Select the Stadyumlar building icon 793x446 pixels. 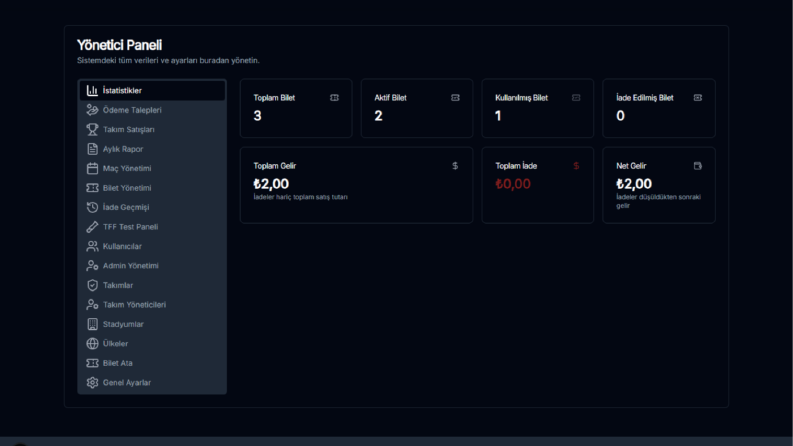click(92, 324)
